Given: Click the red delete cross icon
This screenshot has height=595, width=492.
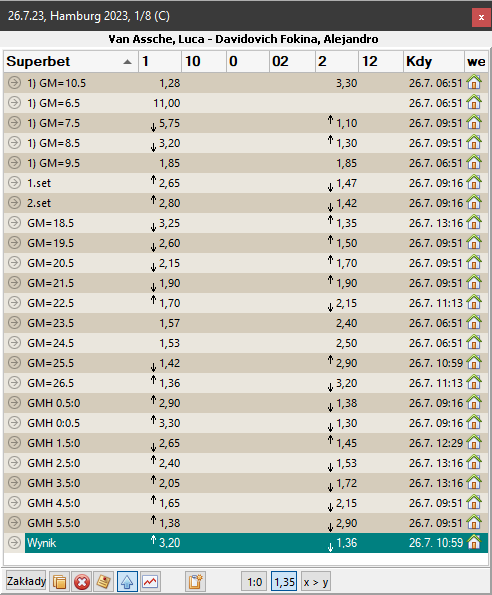Looking at the screenshot, I should click(x=82, y=581).
